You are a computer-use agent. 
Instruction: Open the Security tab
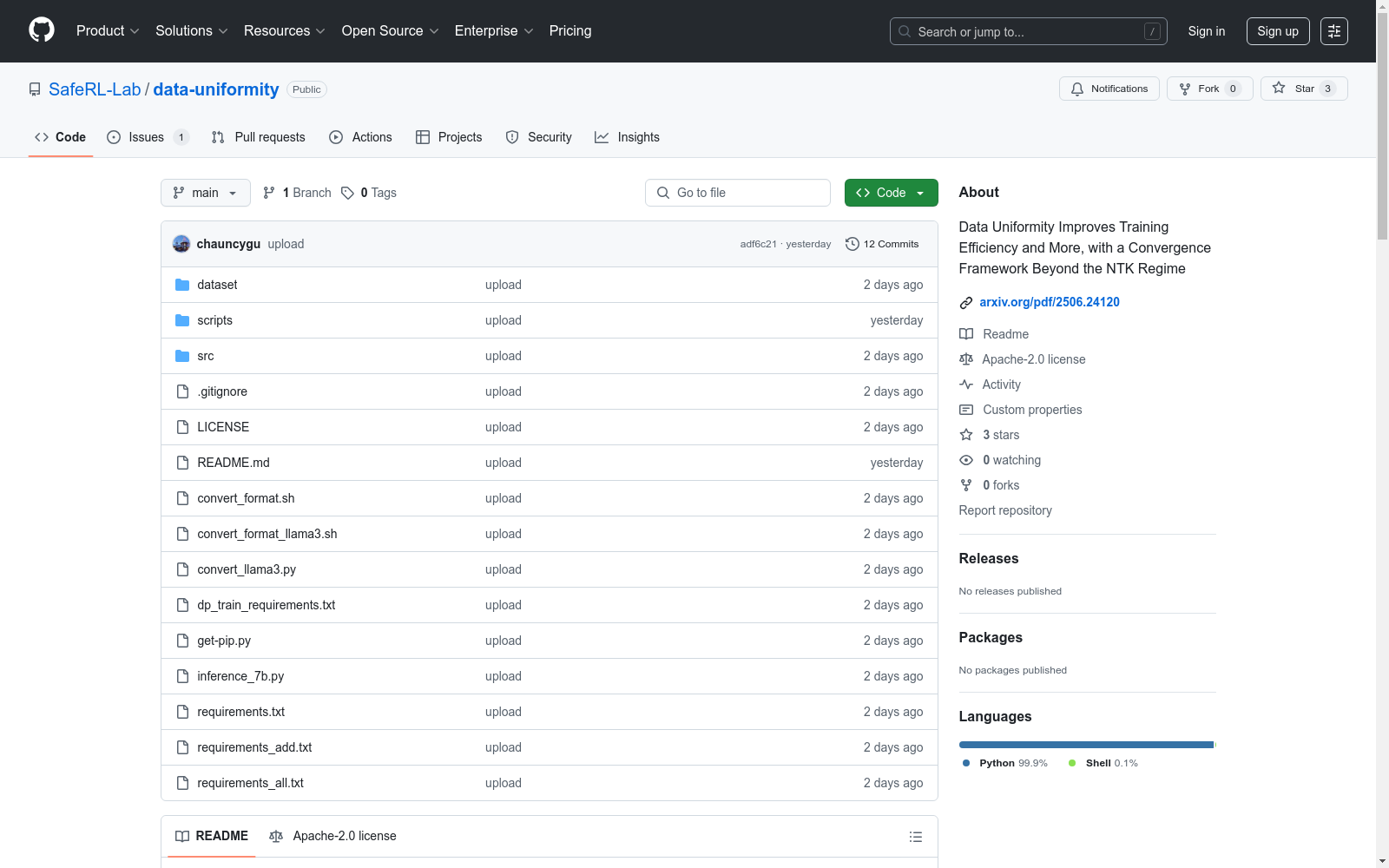pyautogui.click(x=538, y=137)
